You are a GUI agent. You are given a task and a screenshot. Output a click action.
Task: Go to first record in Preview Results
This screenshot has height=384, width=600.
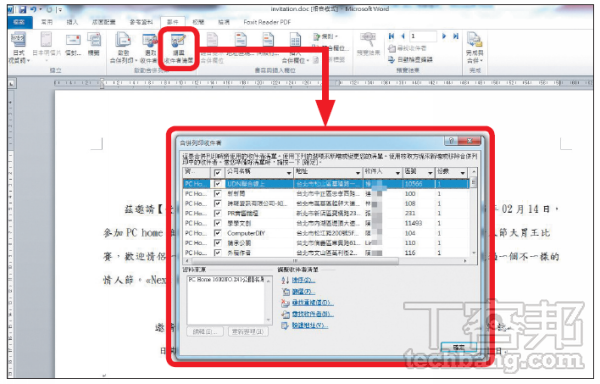point(391,36)
